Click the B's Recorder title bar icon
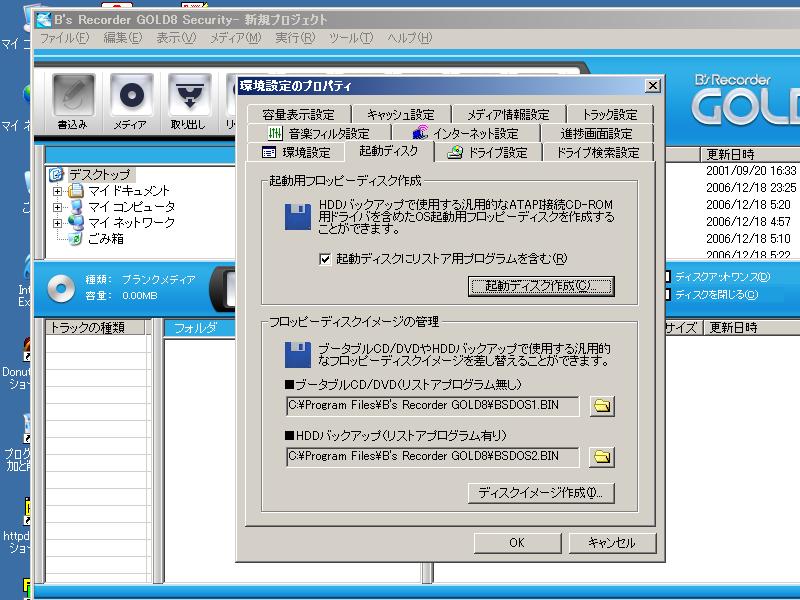The height and width of the screenshot is (600, 800). tap(43, 20)
